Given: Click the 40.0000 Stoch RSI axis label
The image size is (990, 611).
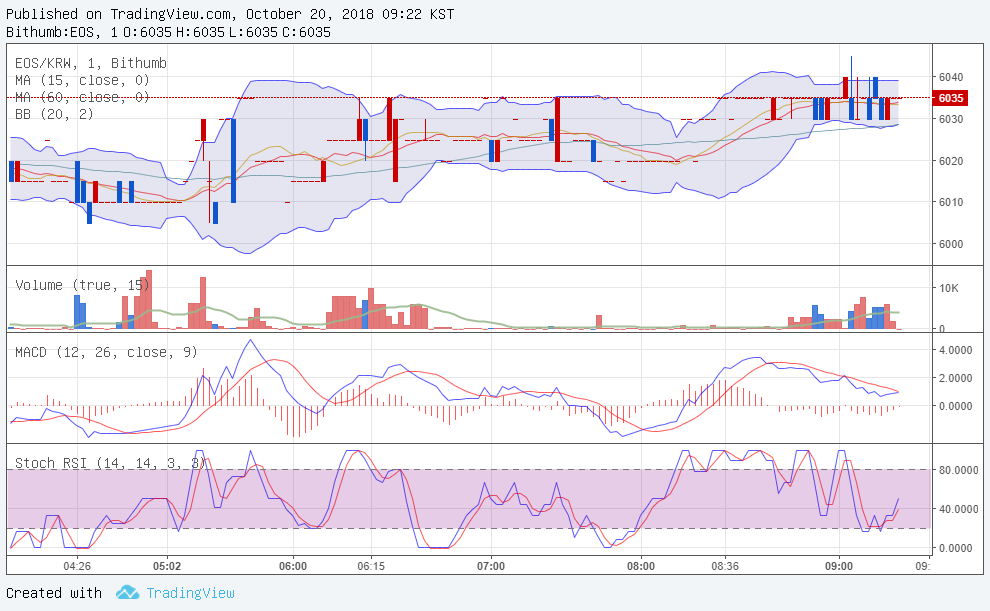Looking at the screenshot, I should pyautogui.click(x=958, y=509).
